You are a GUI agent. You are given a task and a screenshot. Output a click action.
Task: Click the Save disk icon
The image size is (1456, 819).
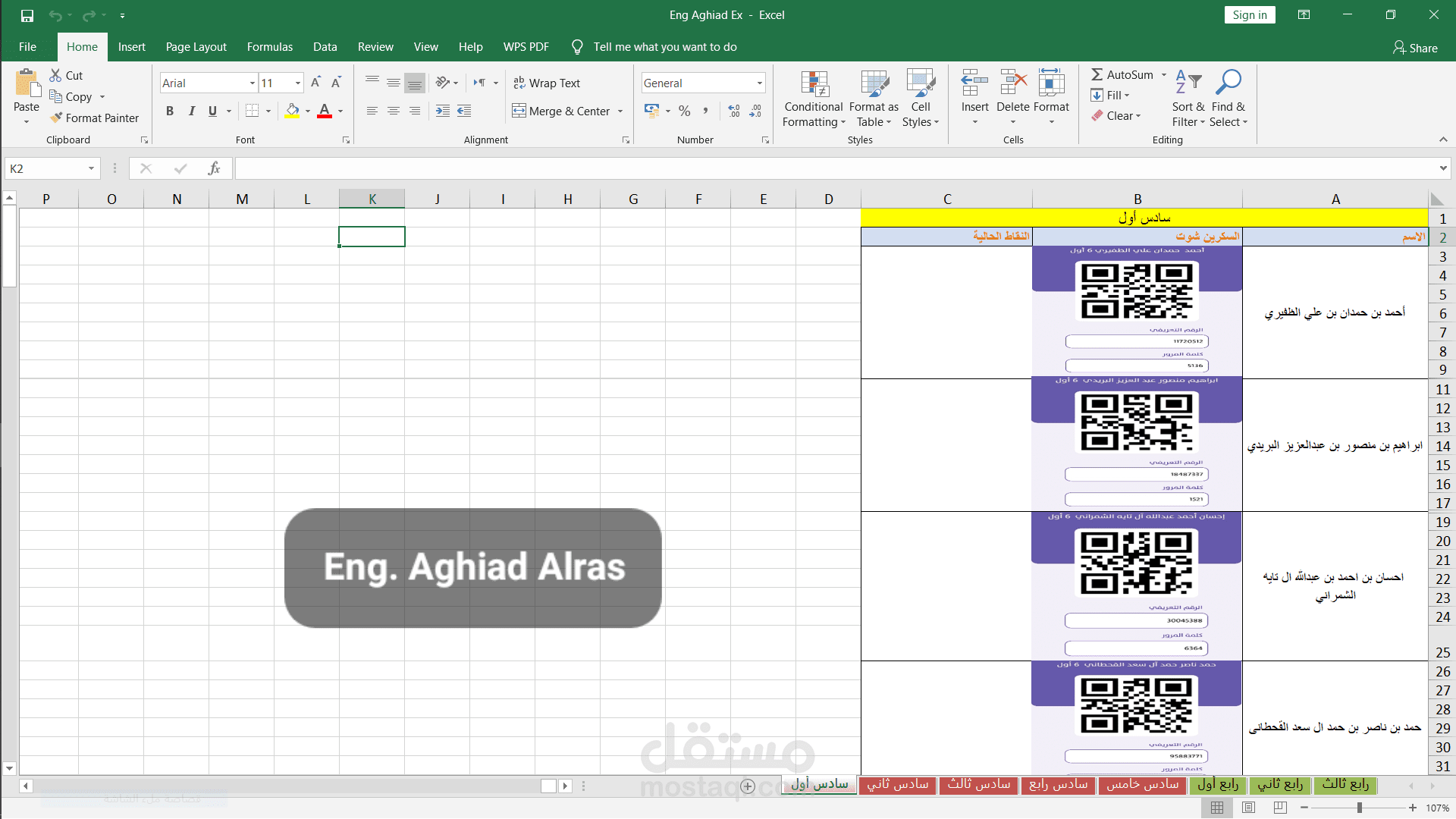pyautogui.click(x=27, y=15)
